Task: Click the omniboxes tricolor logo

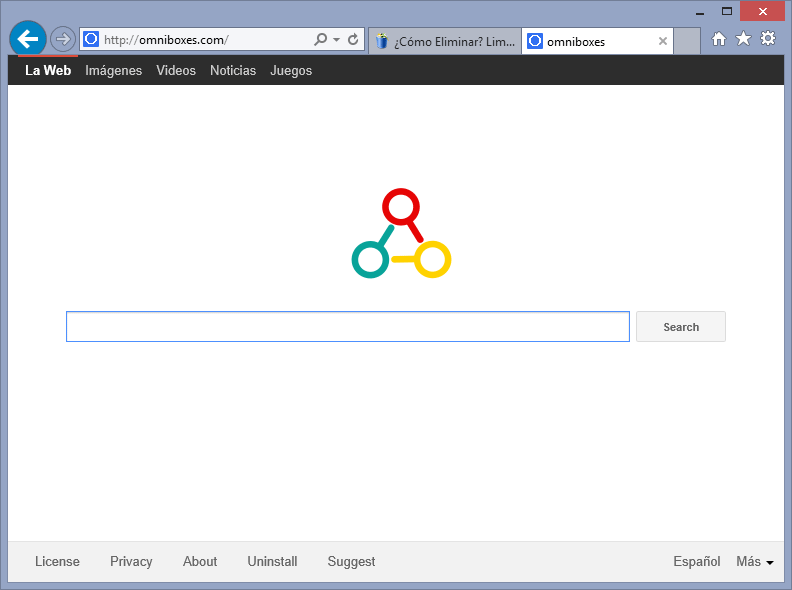Action: (x=401, y=233)
